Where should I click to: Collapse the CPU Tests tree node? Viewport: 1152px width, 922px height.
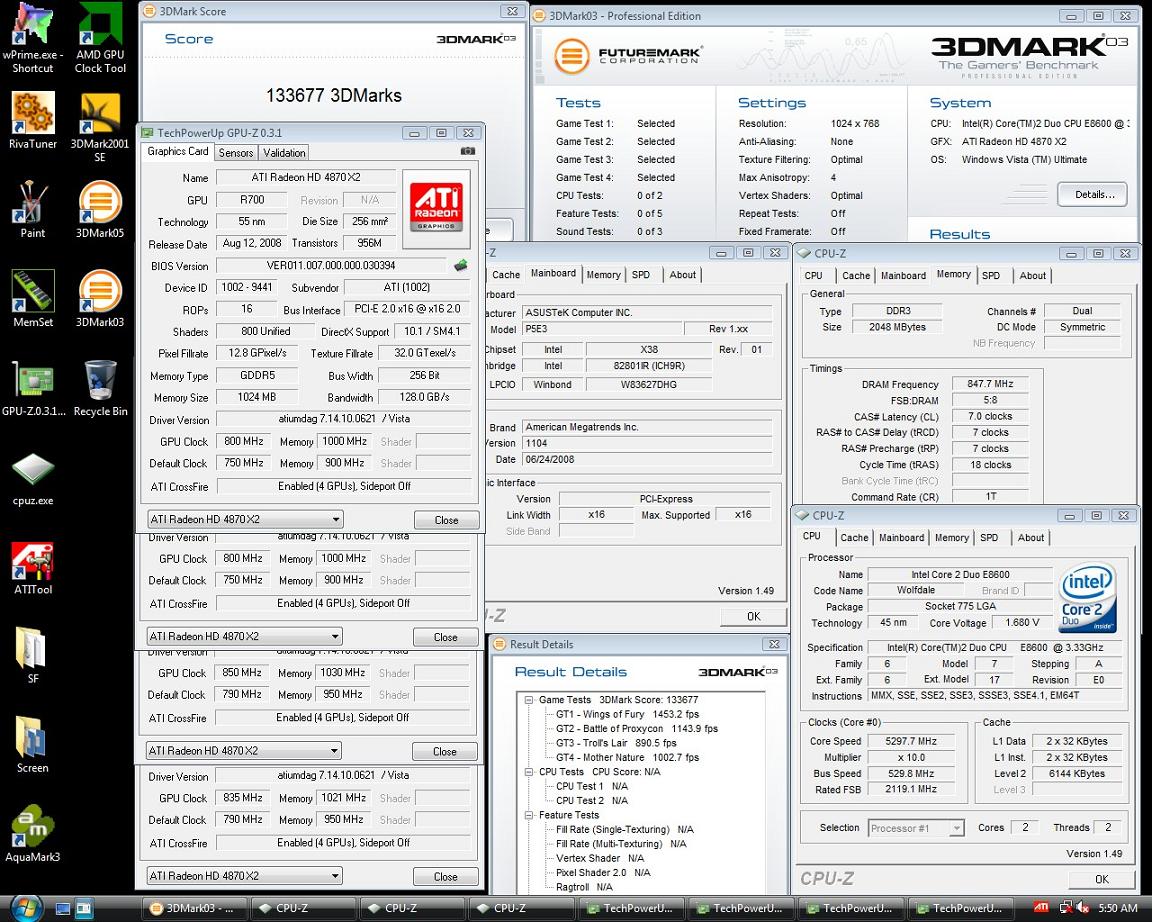tap(528, 772)
